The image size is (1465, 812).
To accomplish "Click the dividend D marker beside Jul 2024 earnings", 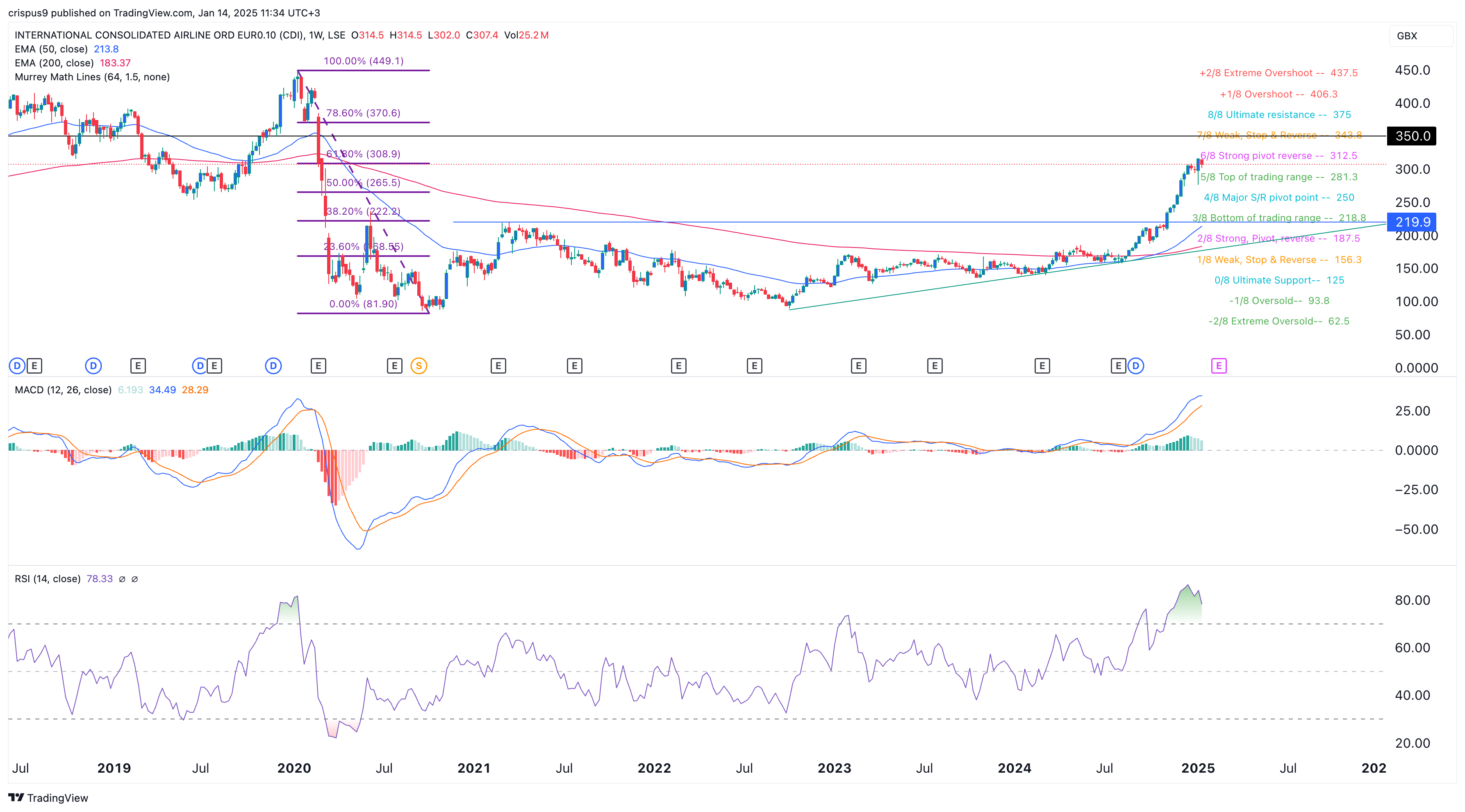I will pyautogui.click(x=1135, y=366).
